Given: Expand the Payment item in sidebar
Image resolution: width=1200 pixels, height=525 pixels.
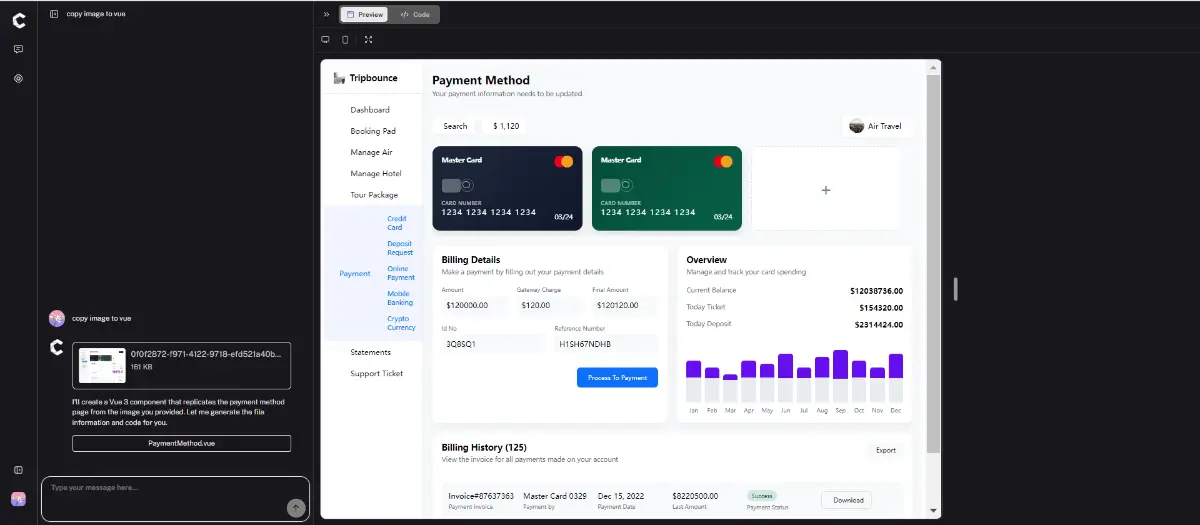Looking at the screenshot, I should [355, 273].
